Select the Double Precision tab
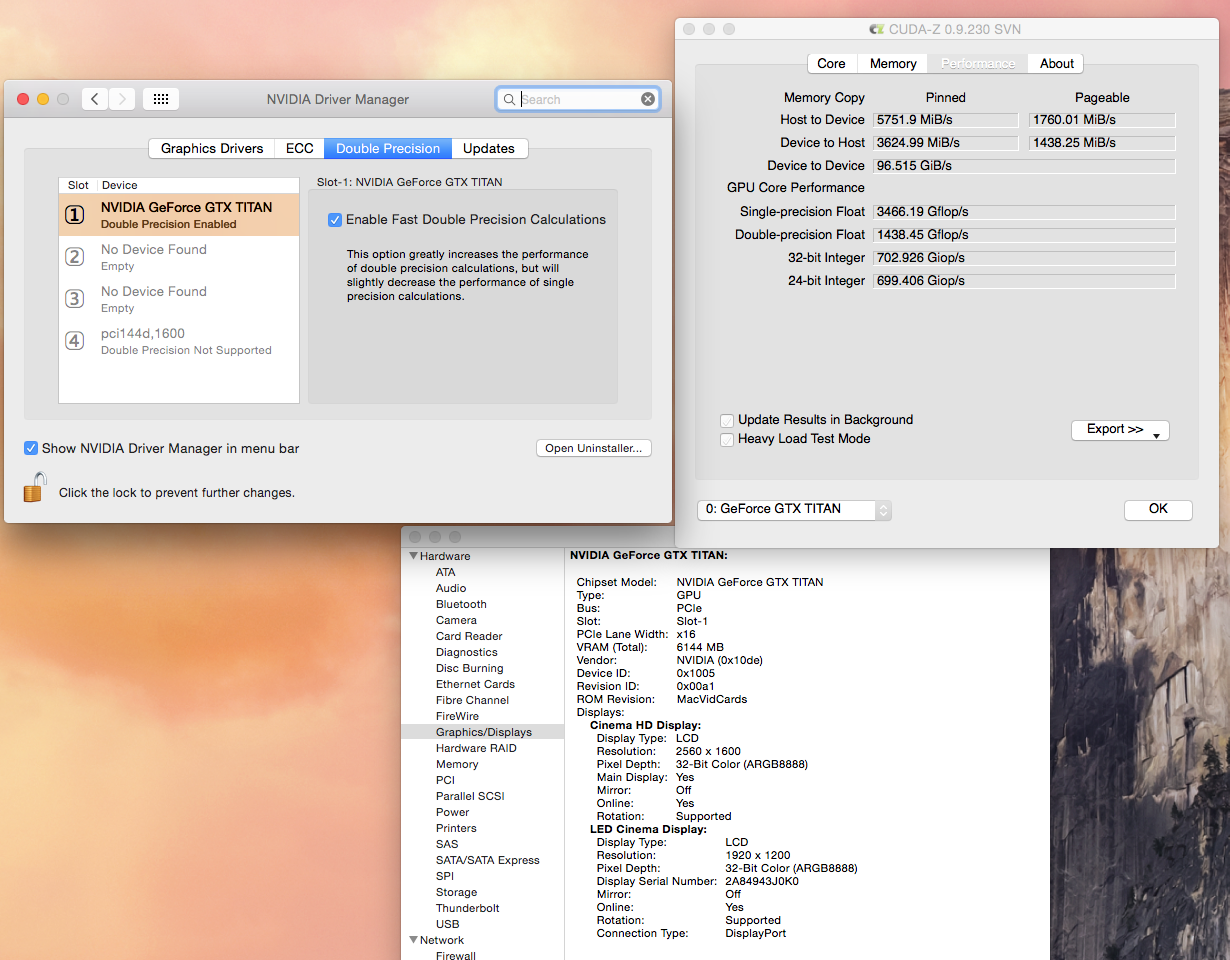1230x960 pixels. [388, 148]
